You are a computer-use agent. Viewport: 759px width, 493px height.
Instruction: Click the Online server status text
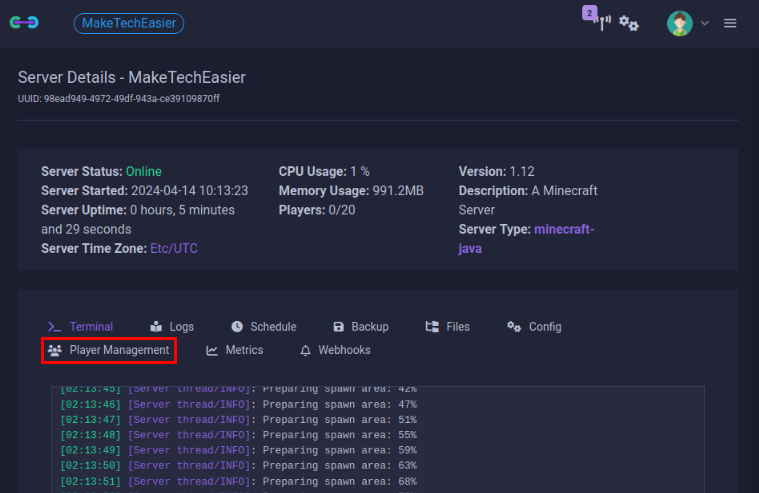(x=144, y=171)
